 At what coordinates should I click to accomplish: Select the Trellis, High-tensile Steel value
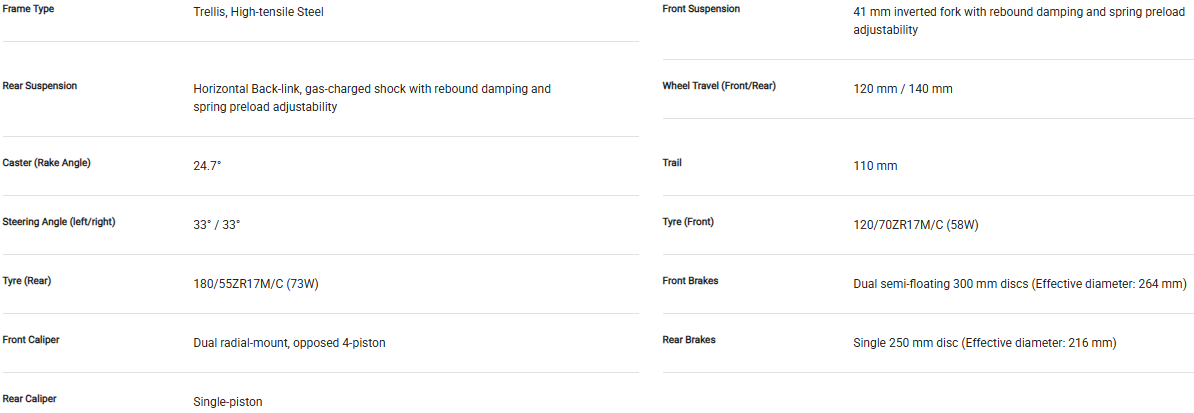pos(258,12)
